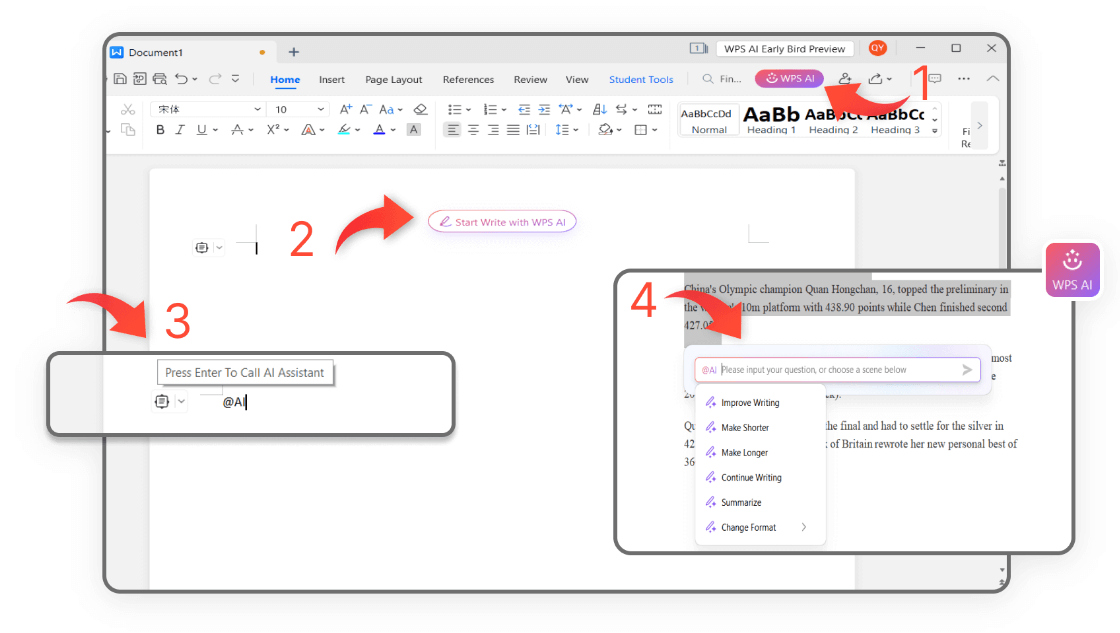Click the Find search box

[723, 79]
